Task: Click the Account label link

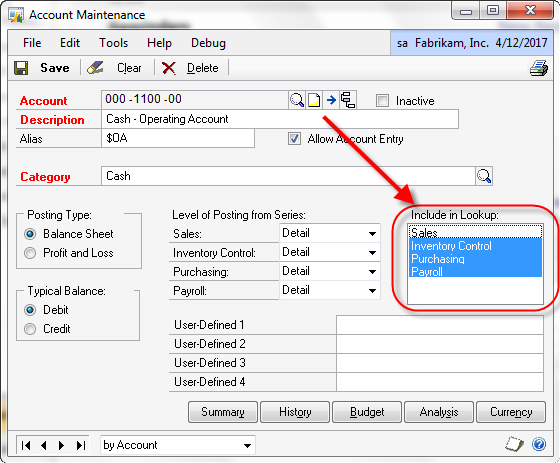Action: click(44, 101)
